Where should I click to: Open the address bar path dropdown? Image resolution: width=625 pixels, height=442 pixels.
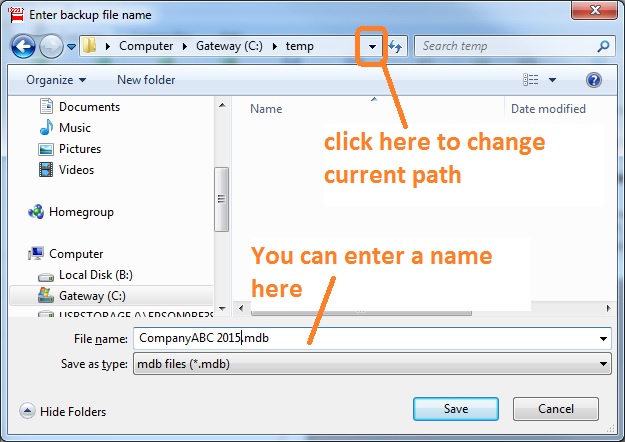pos(372,46)
